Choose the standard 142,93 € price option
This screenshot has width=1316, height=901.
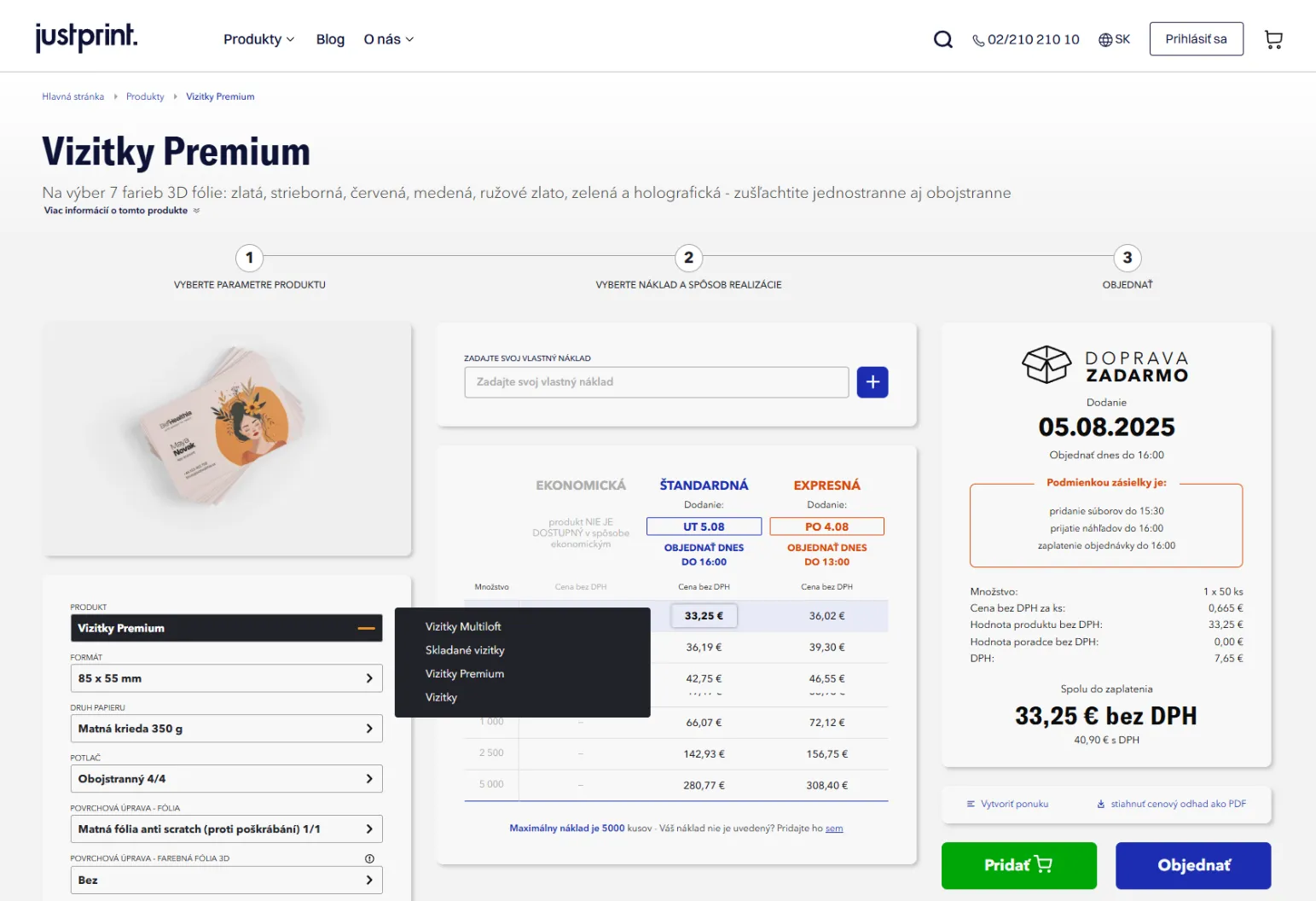(x=704, y=754)
